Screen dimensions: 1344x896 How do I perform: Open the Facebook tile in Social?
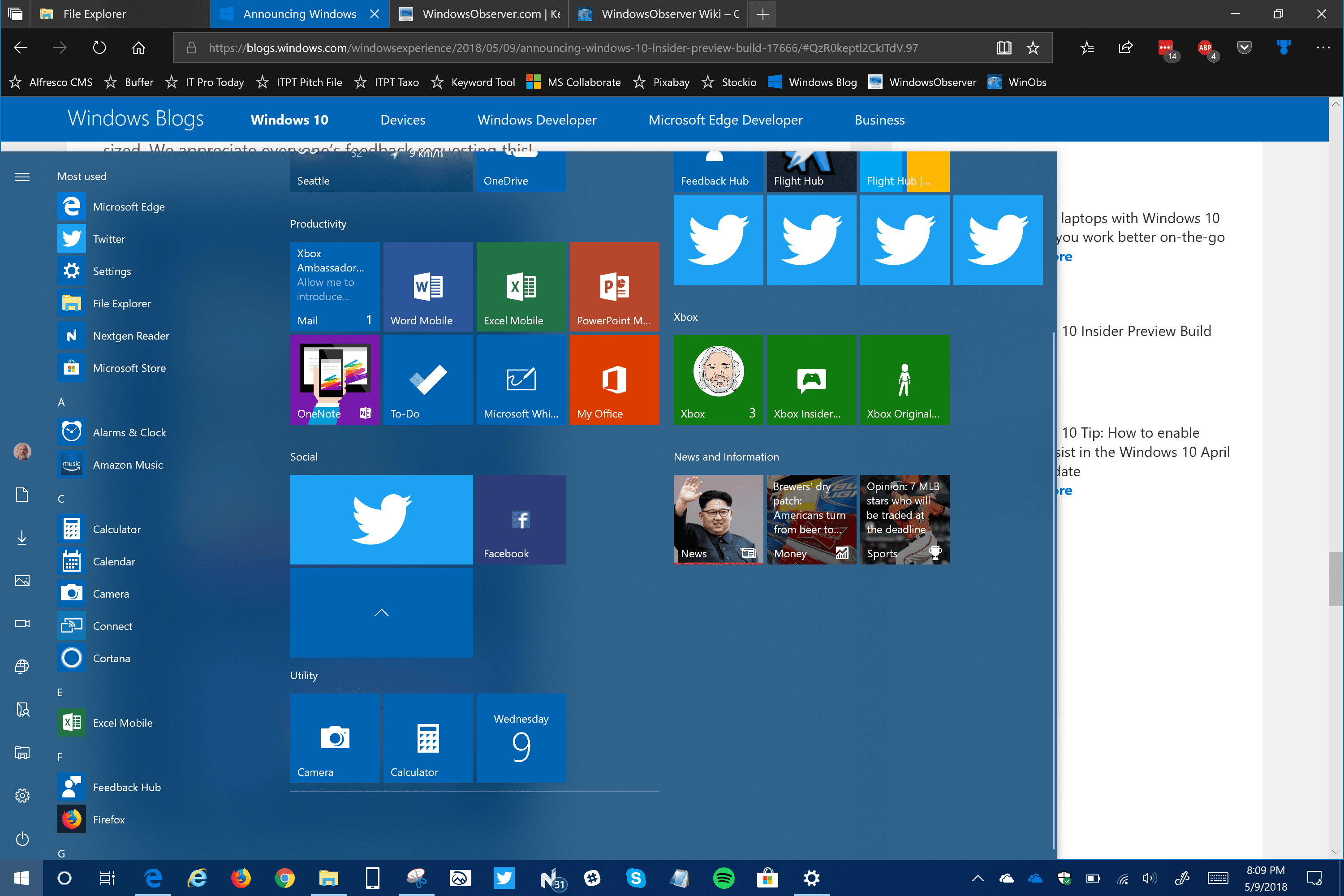click(x=521, y=519)
